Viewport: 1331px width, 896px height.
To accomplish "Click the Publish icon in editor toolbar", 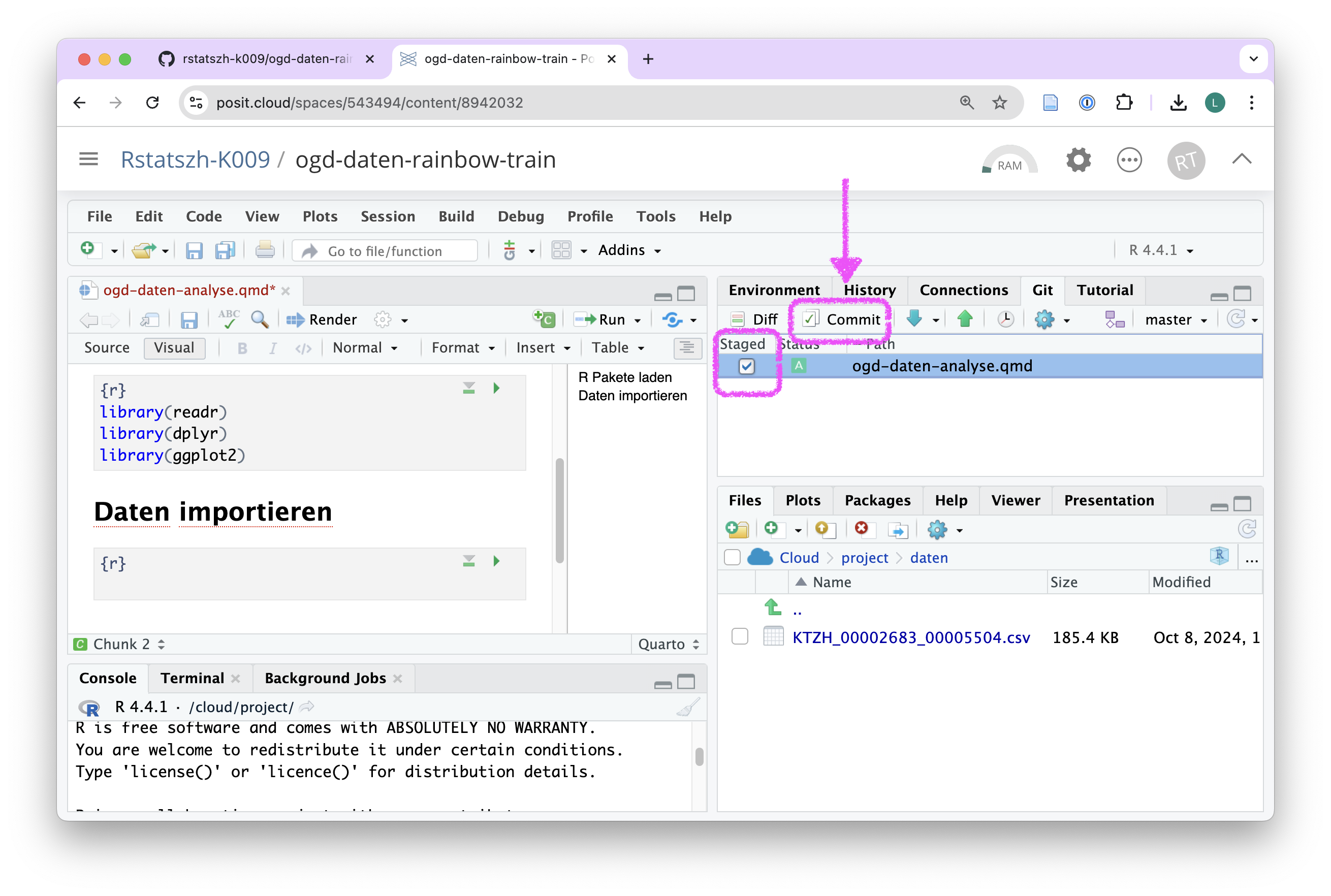I will [x=673, y=319].
